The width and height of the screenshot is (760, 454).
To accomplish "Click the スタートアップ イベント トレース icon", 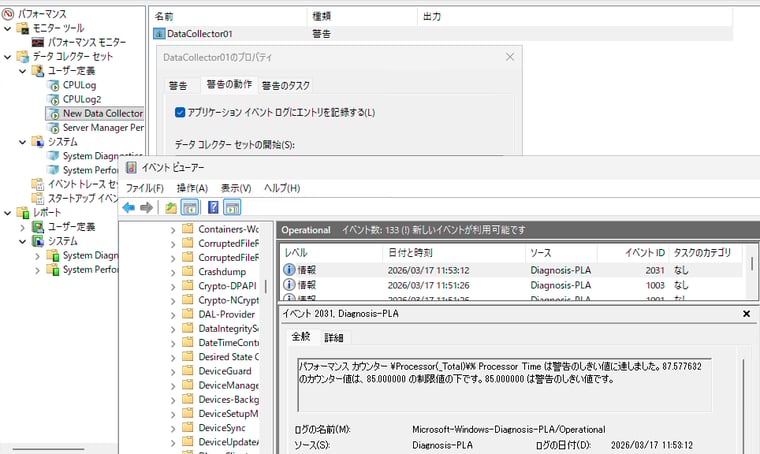I will (x=37, y=198).
